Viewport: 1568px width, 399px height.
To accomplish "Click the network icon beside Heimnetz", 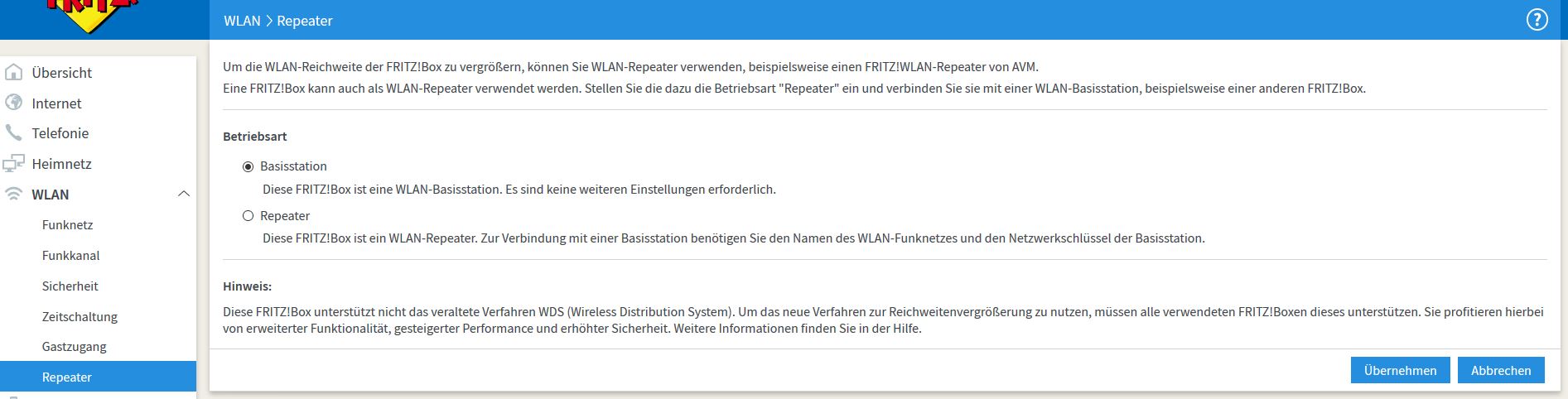I will click(x=13, y=163).
